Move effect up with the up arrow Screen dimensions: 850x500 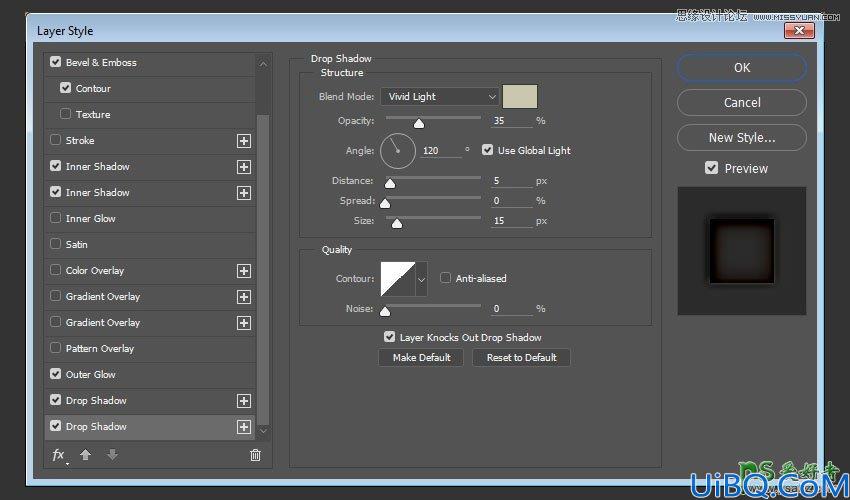(x=85, y=455)
